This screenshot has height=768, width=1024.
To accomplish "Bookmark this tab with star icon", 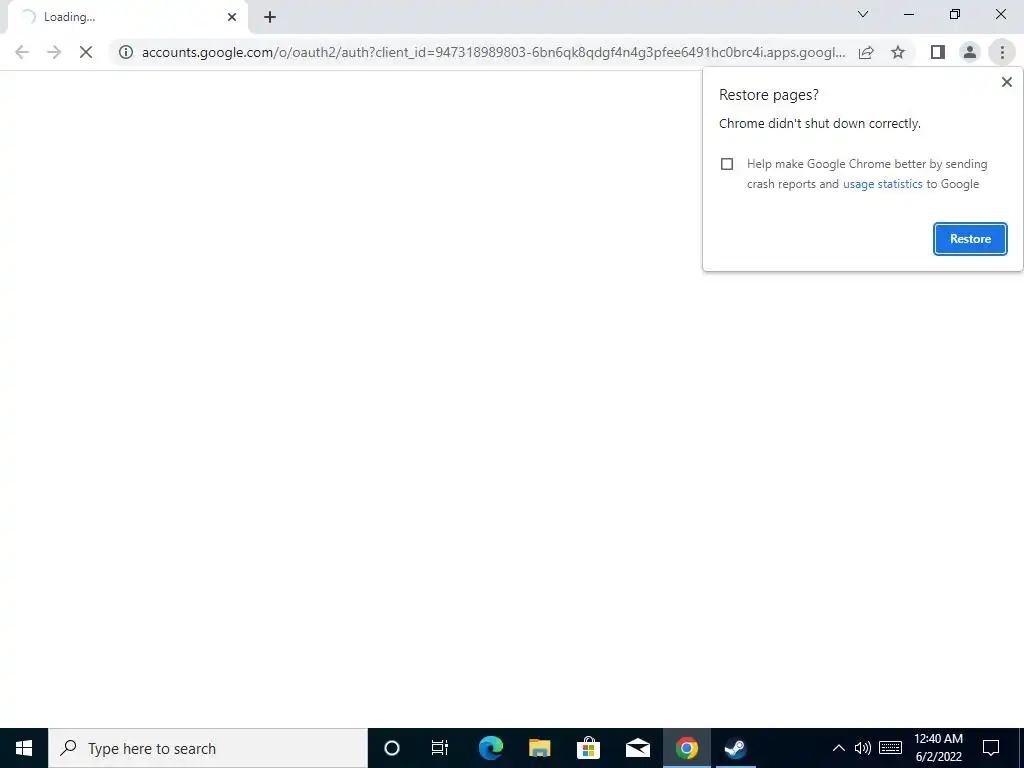I will tap(898, 52).
